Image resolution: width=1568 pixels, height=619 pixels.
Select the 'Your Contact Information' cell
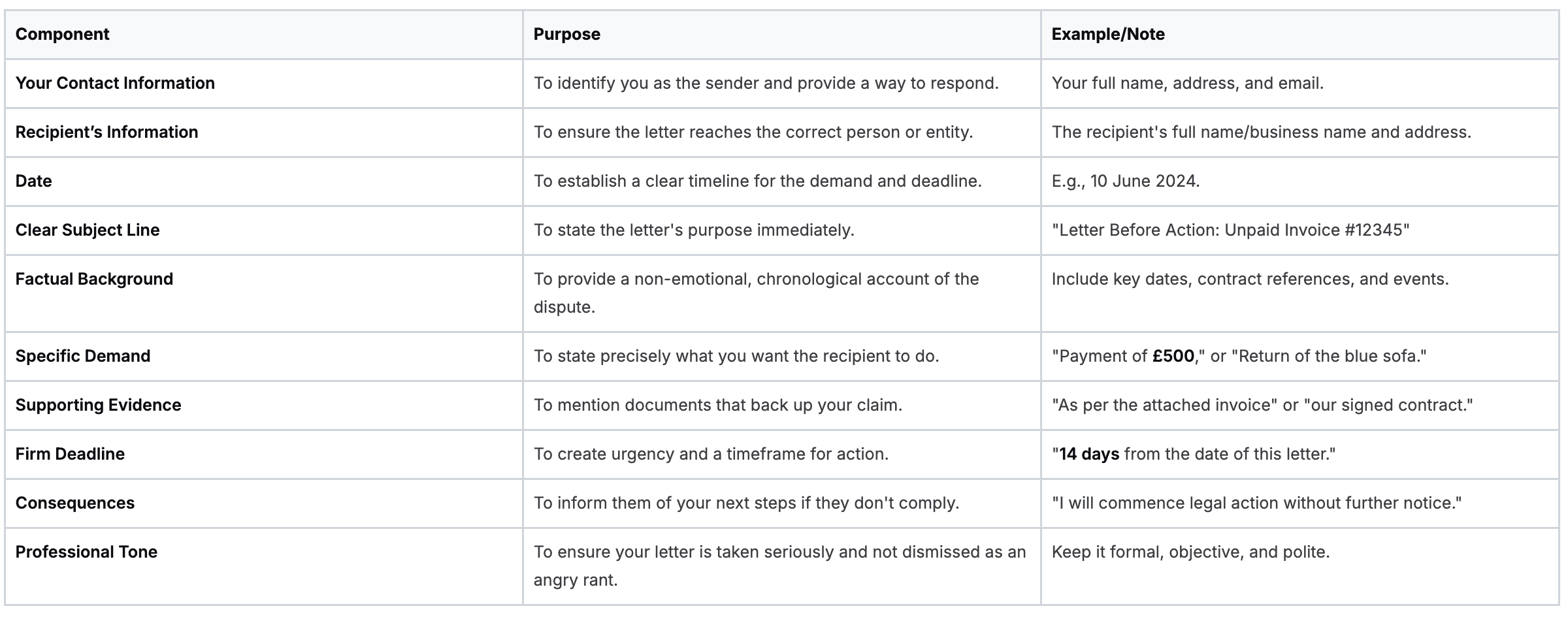click(x=115, y=83)
